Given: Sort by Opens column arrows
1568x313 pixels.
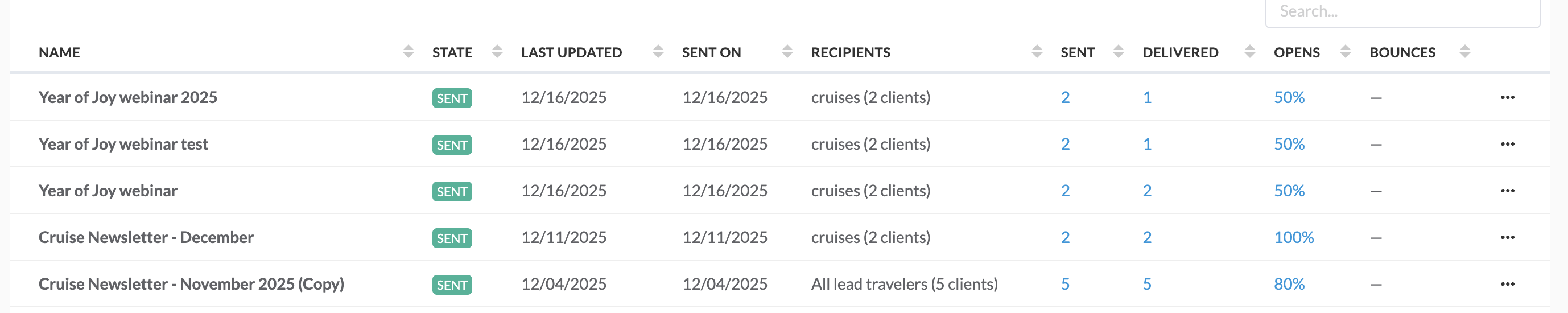Looking at the screenshot, I should click(x=1345, y=52).
